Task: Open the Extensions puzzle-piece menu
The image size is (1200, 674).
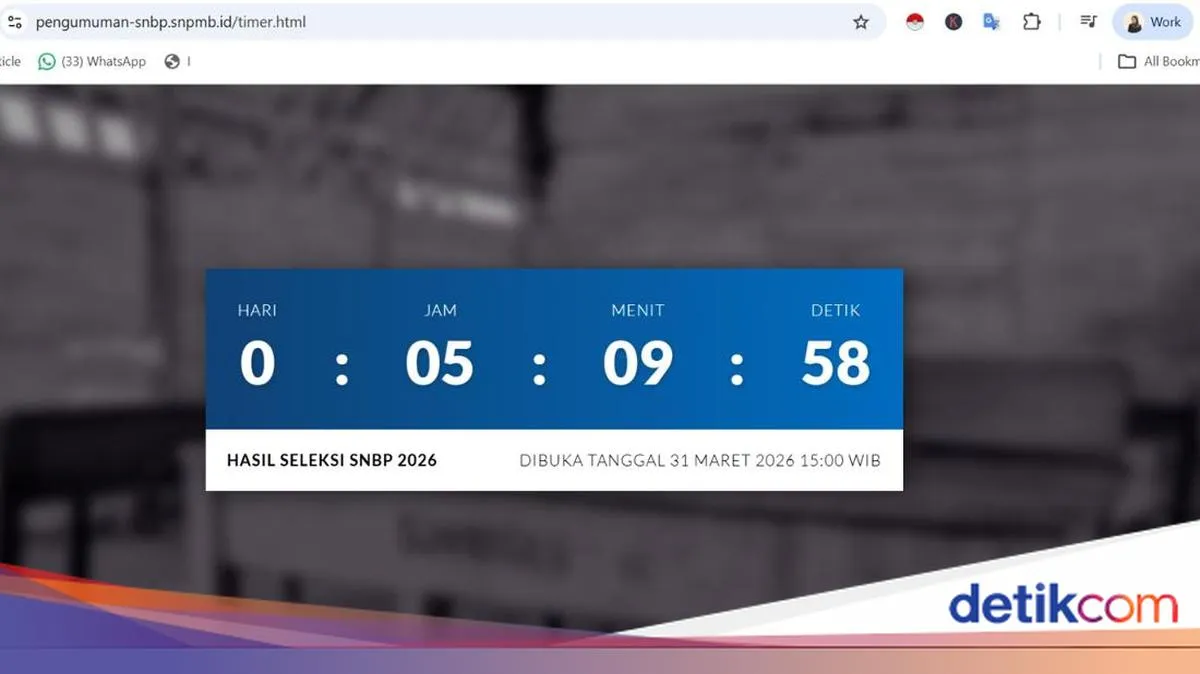Action: [1031, 21]
